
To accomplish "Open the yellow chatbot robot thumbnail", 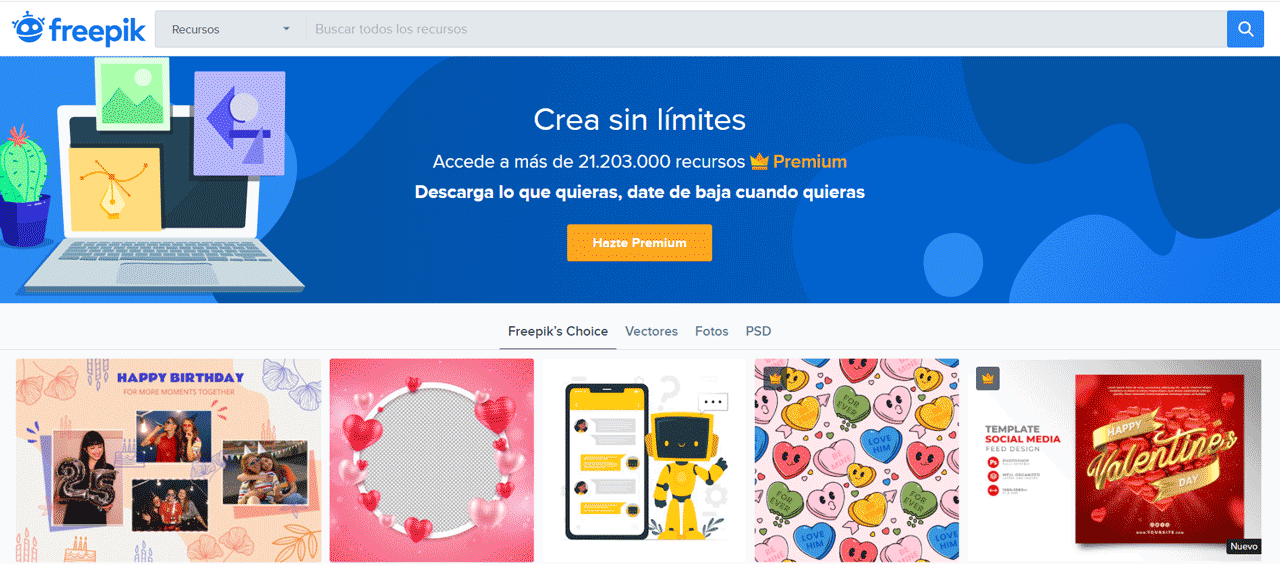I will [x=645, y=461].
